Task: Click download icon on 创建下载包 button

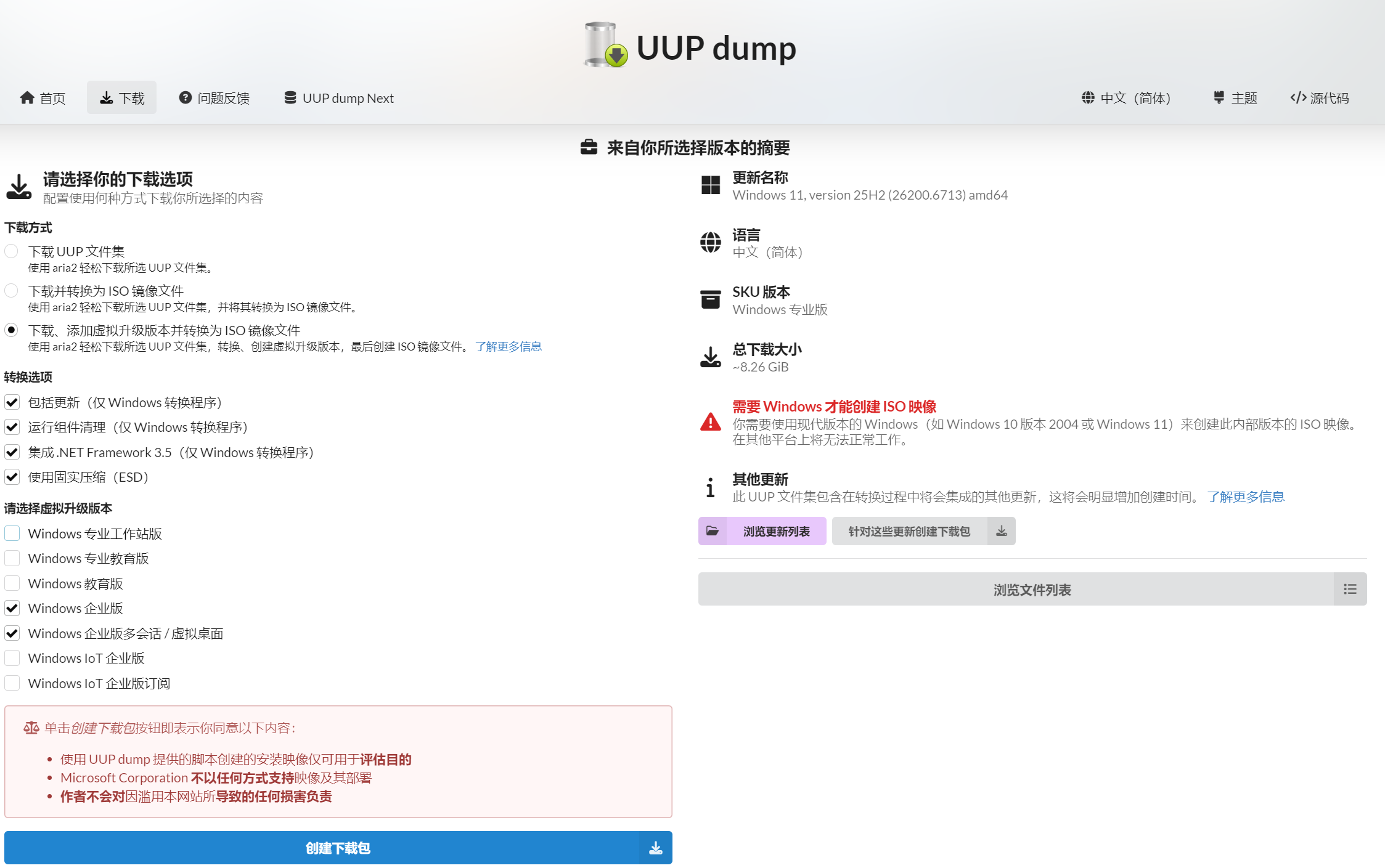Action: 656,848
